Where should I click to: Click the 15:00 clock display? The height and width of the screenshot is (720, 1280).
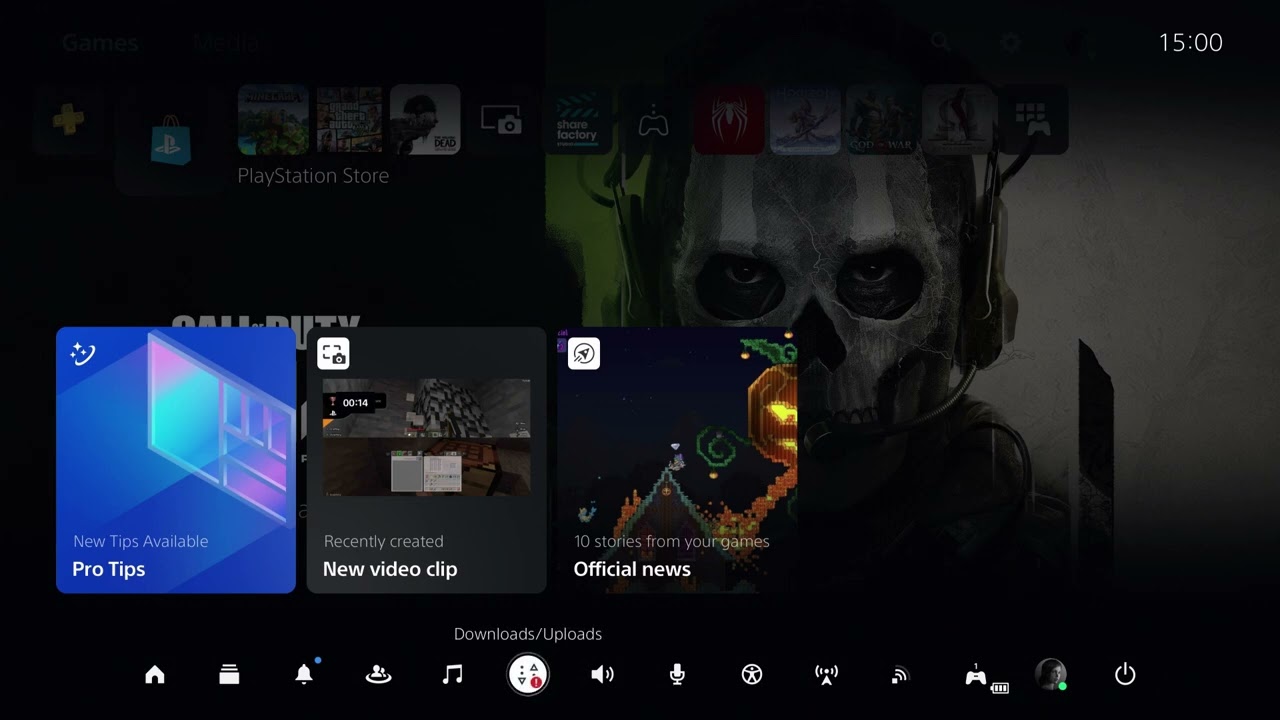click(1190, 42)
